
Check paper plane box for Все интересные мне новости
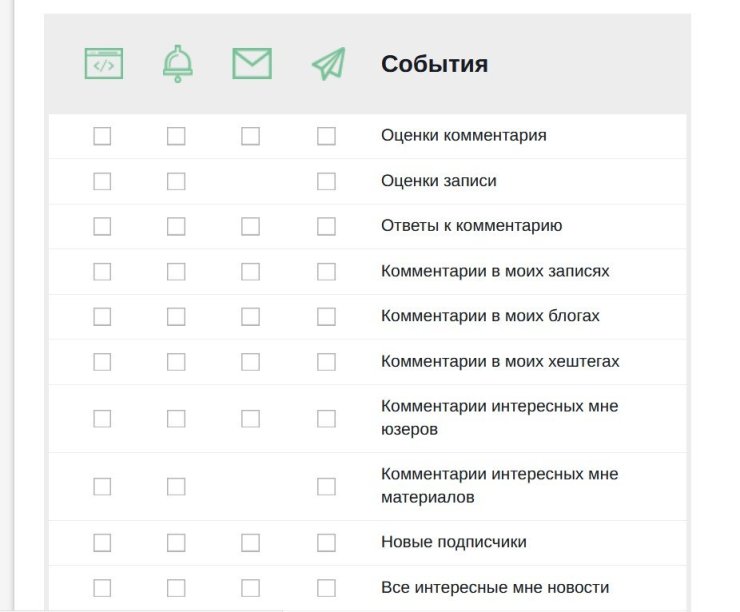tap(326, 588)
